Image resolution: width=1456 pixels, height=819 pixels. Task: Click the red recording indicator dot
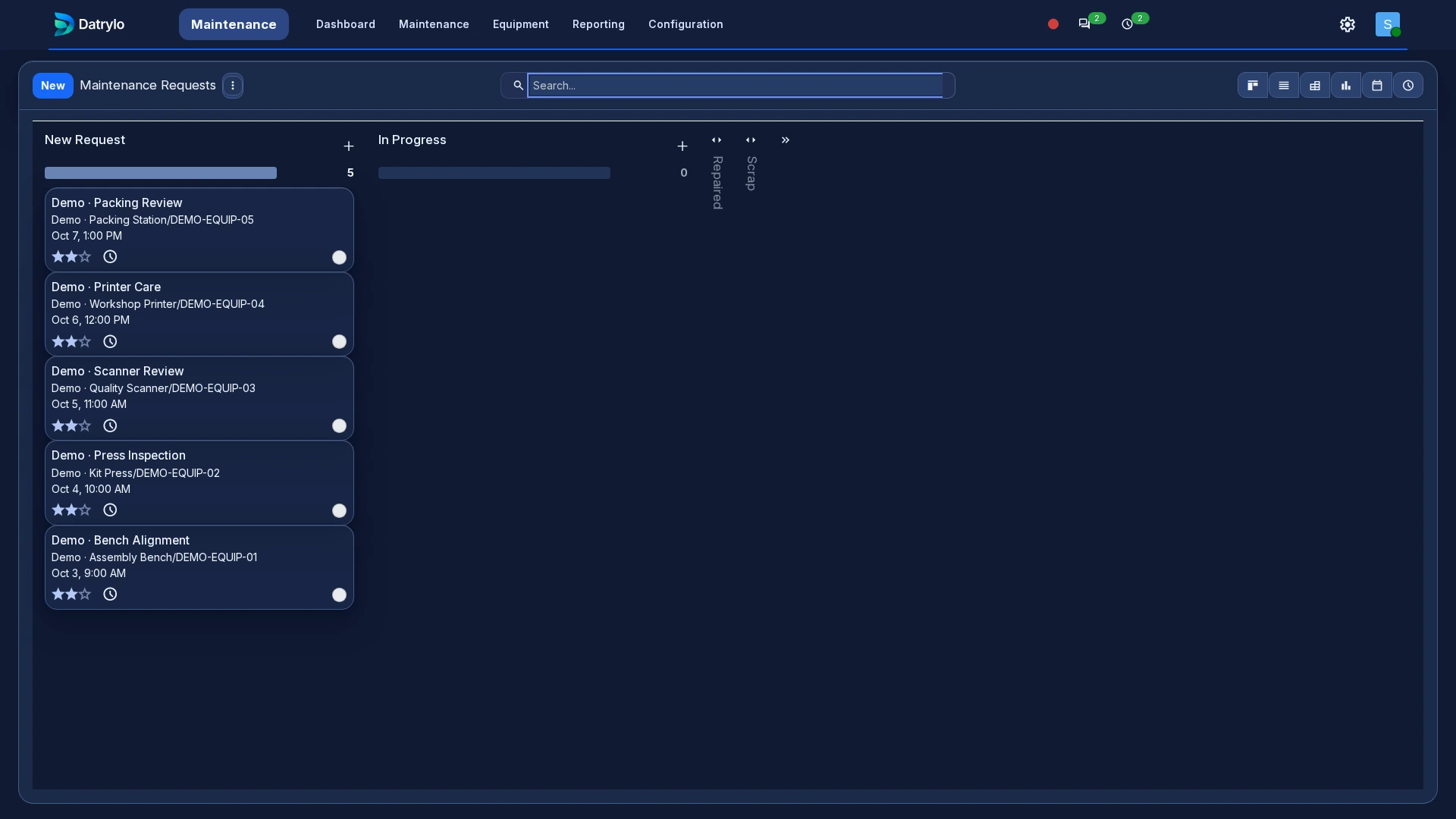click(1053, 24)
